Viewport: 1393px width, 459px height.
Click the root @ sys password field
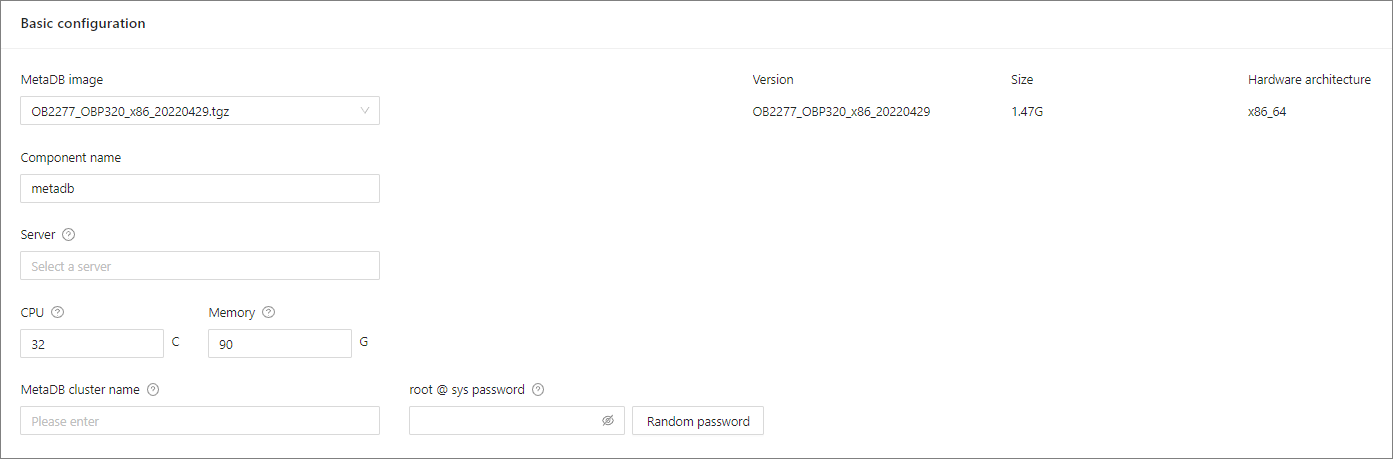pos(505,421)
